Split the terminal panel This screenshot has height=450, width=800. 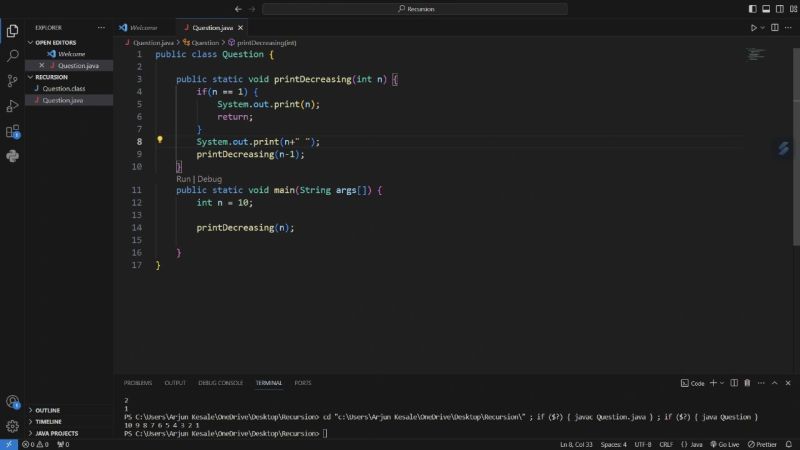tap(734, 383)
